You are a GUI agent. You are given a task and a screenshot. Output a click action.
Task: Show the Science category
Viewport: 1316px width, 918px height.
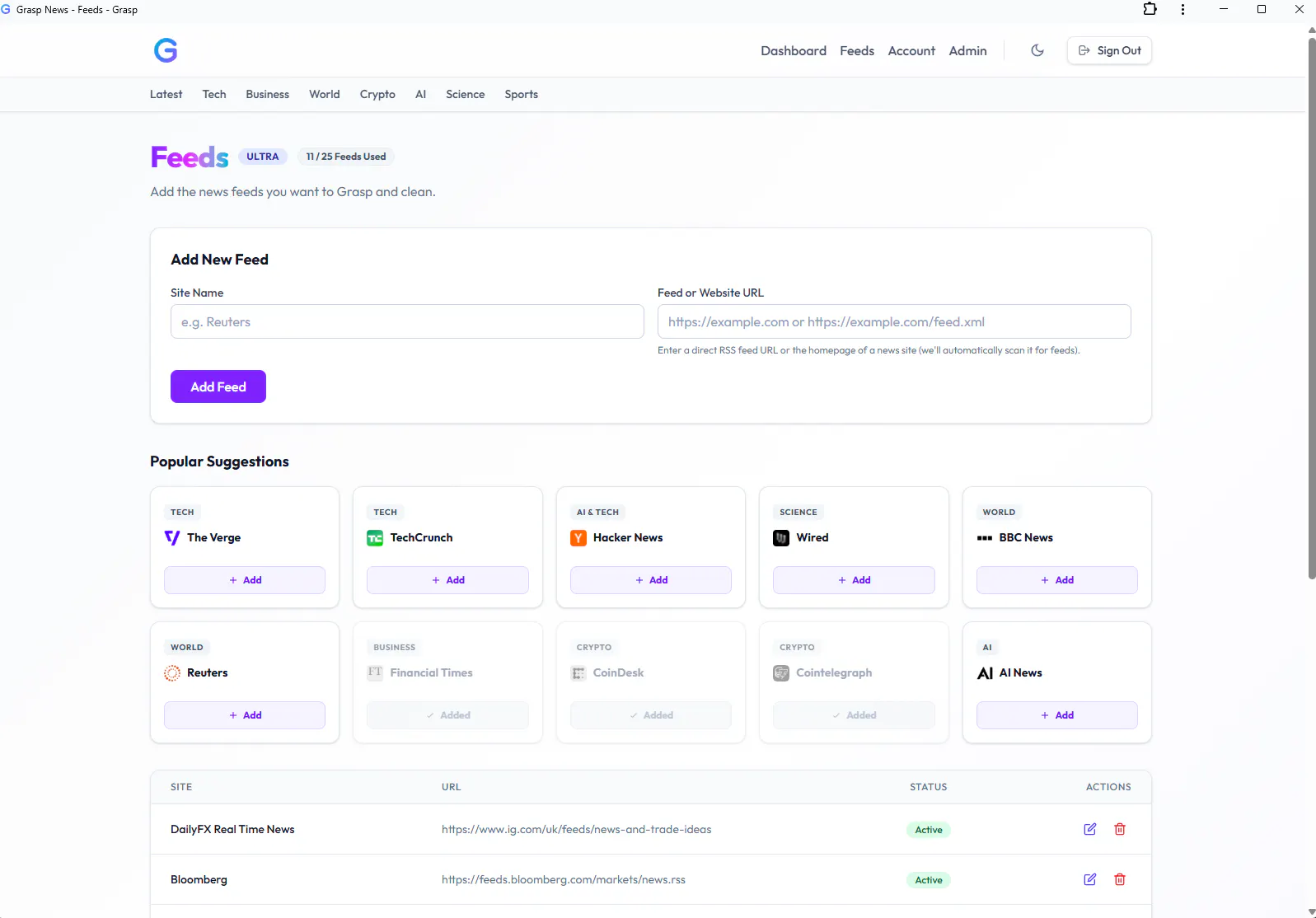(x=466, y=94)
